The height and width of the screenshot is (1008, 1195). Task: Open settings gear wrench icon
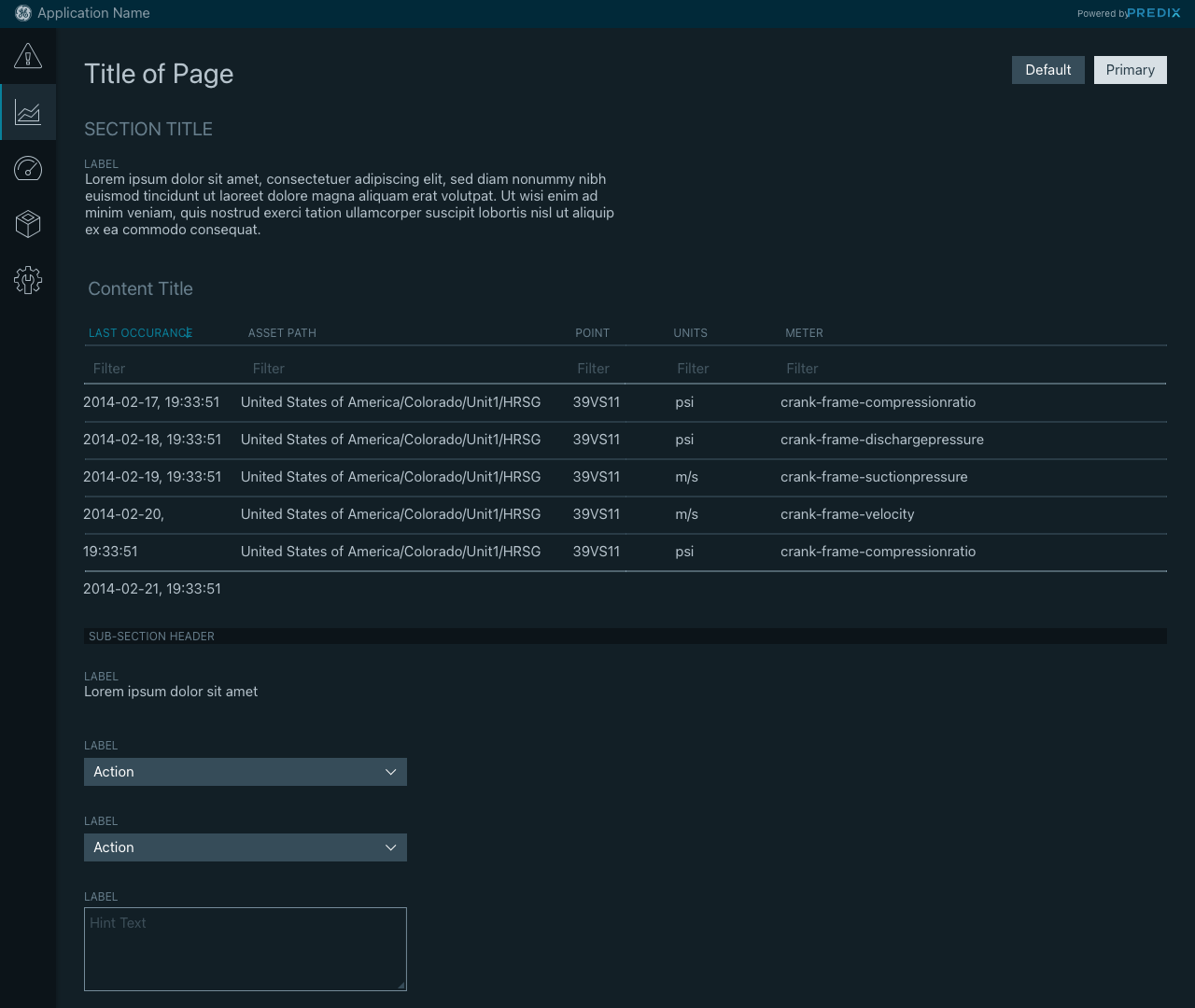point(28,280)
